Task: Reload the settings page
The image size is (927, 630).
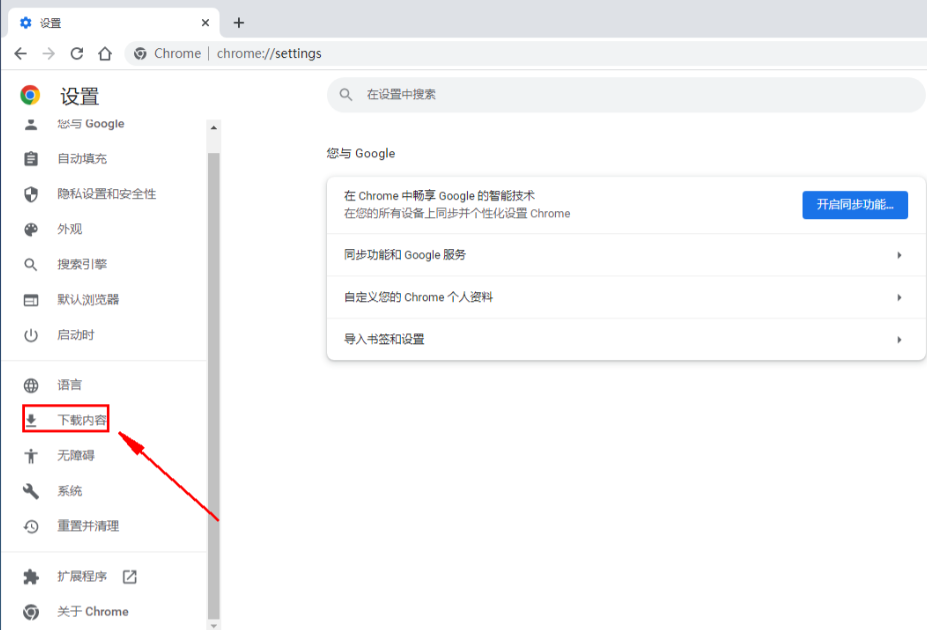Action: coord(77,54)
